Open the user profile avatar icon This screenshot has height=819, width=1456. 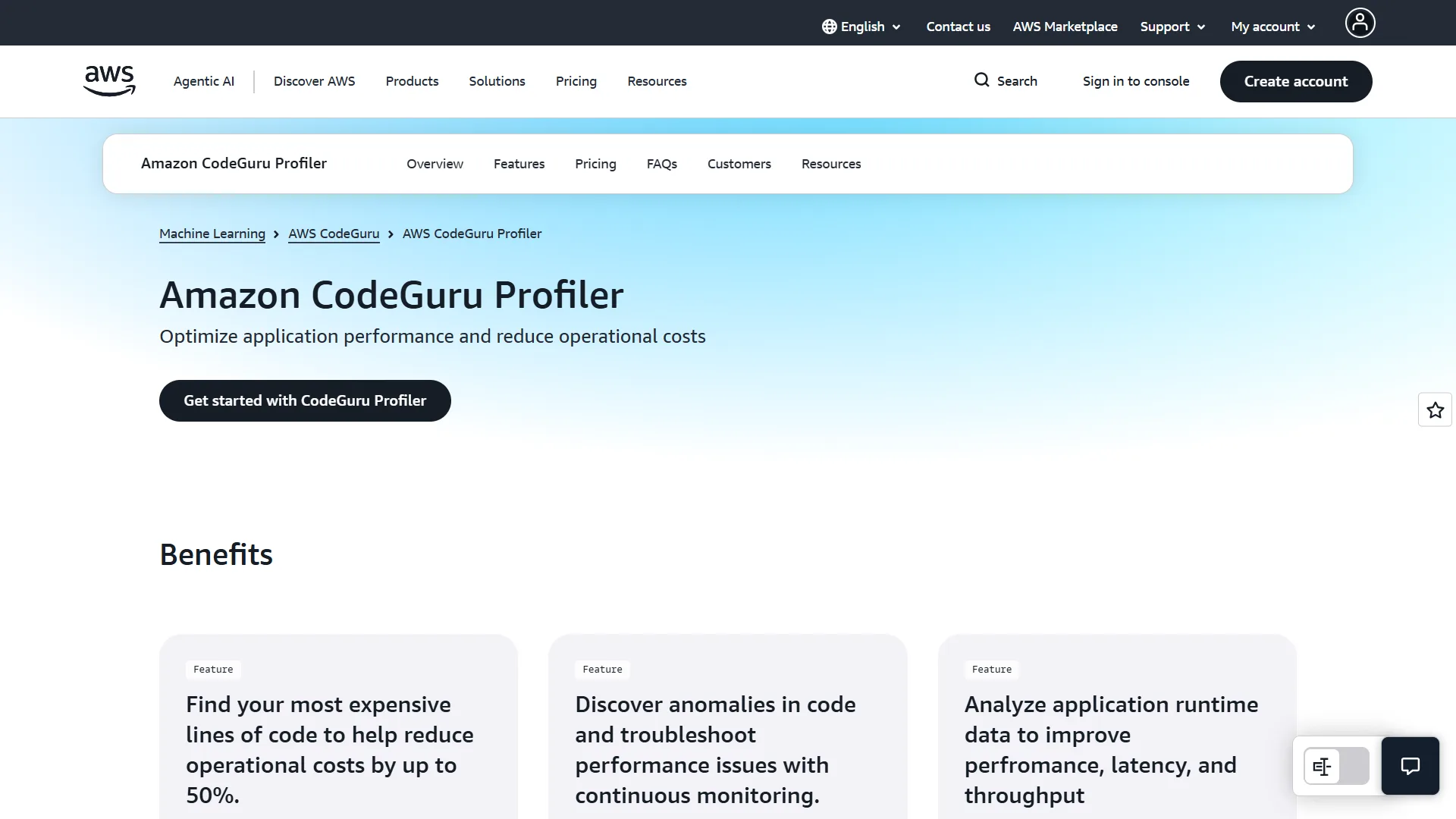[x=1360, y=23]
